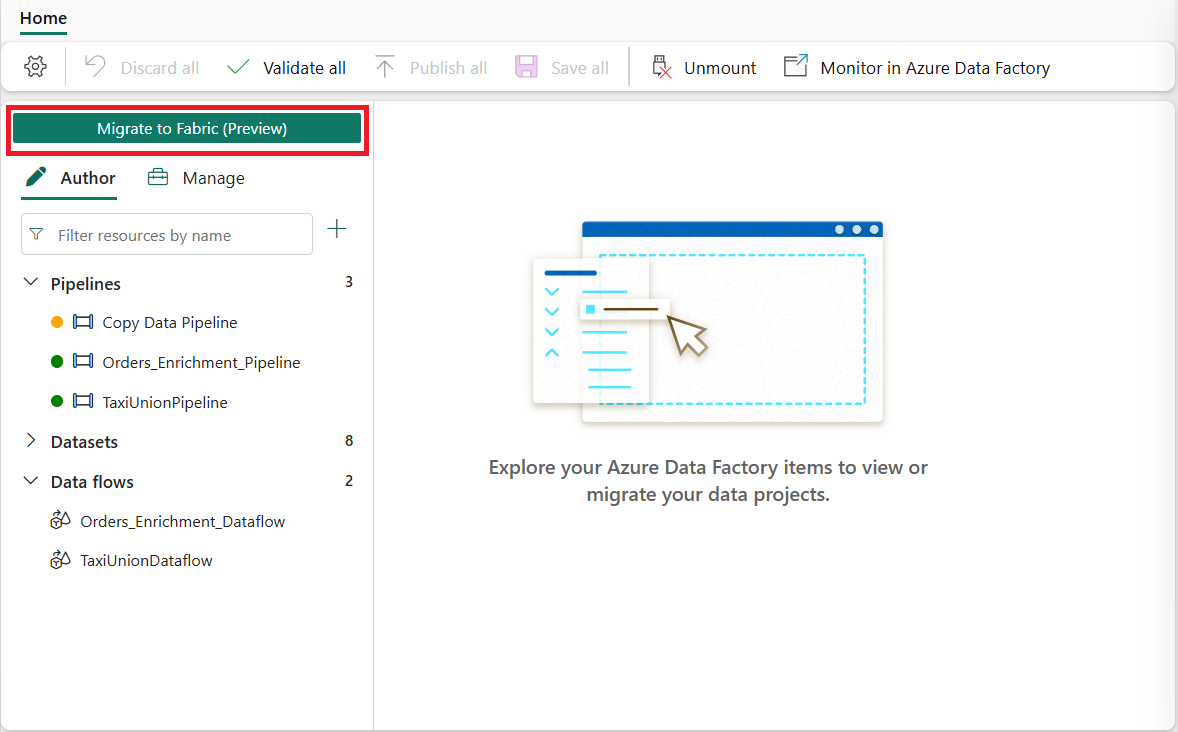The height and width of the screenshot is (732, 1178).
Task: Click the Unmount label
Action: 720,68
